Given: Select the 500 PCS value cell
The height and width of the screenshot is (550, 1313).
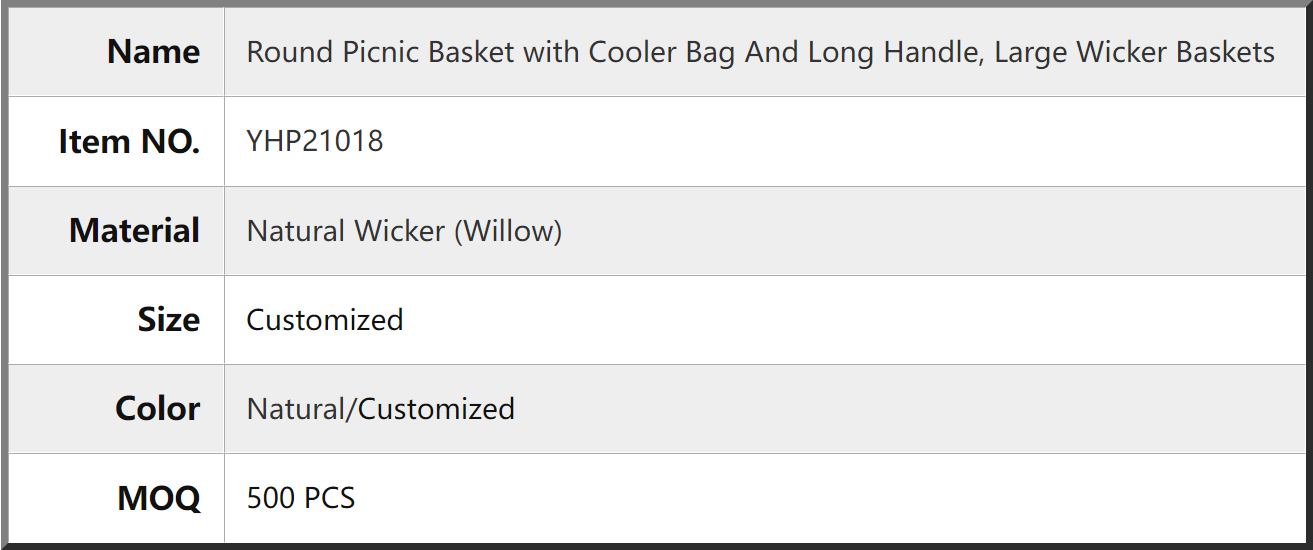Looking at the screenshot, I should [765, 498].
